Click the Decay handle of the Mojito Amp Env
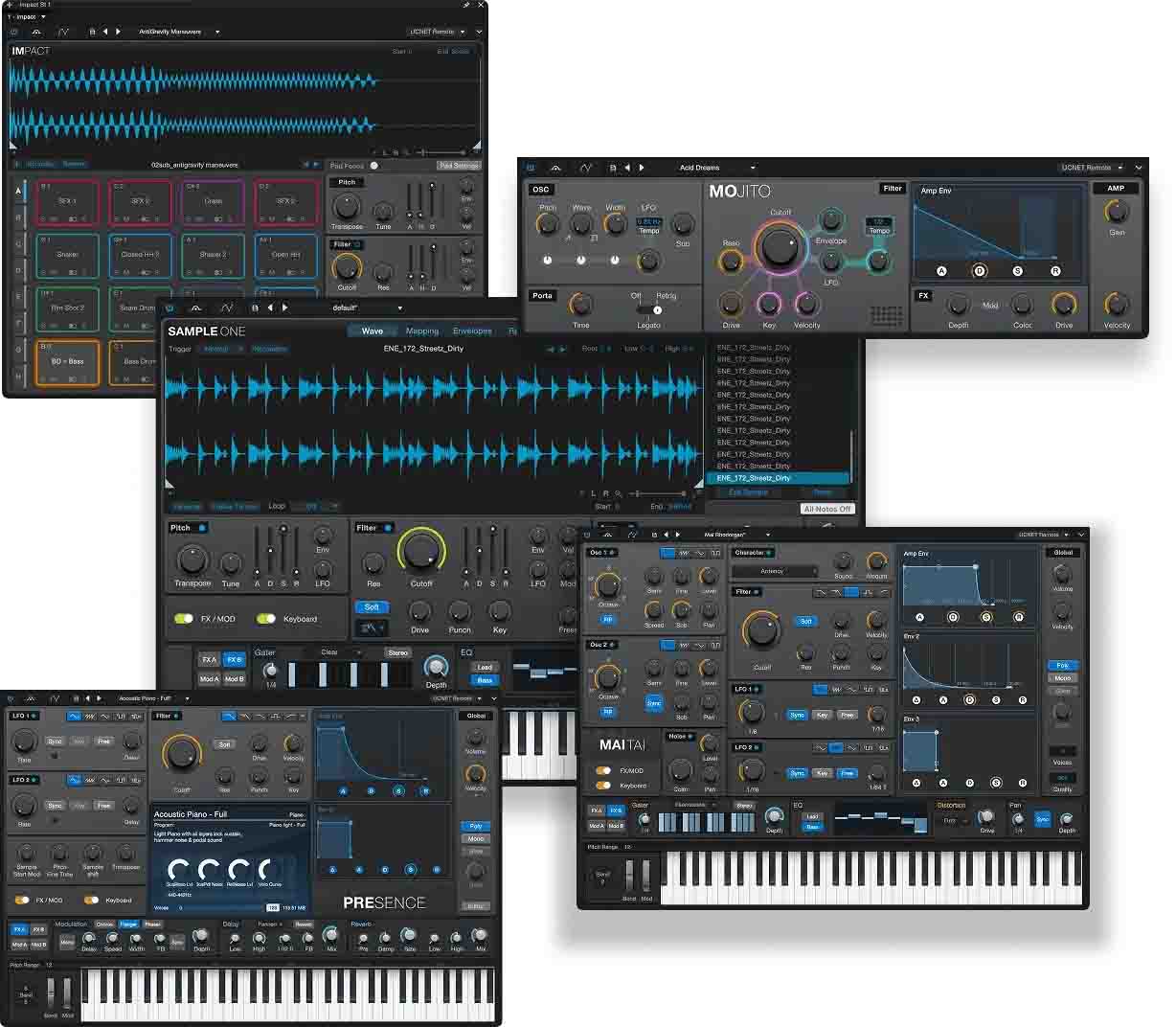 (x=979, y=271)
